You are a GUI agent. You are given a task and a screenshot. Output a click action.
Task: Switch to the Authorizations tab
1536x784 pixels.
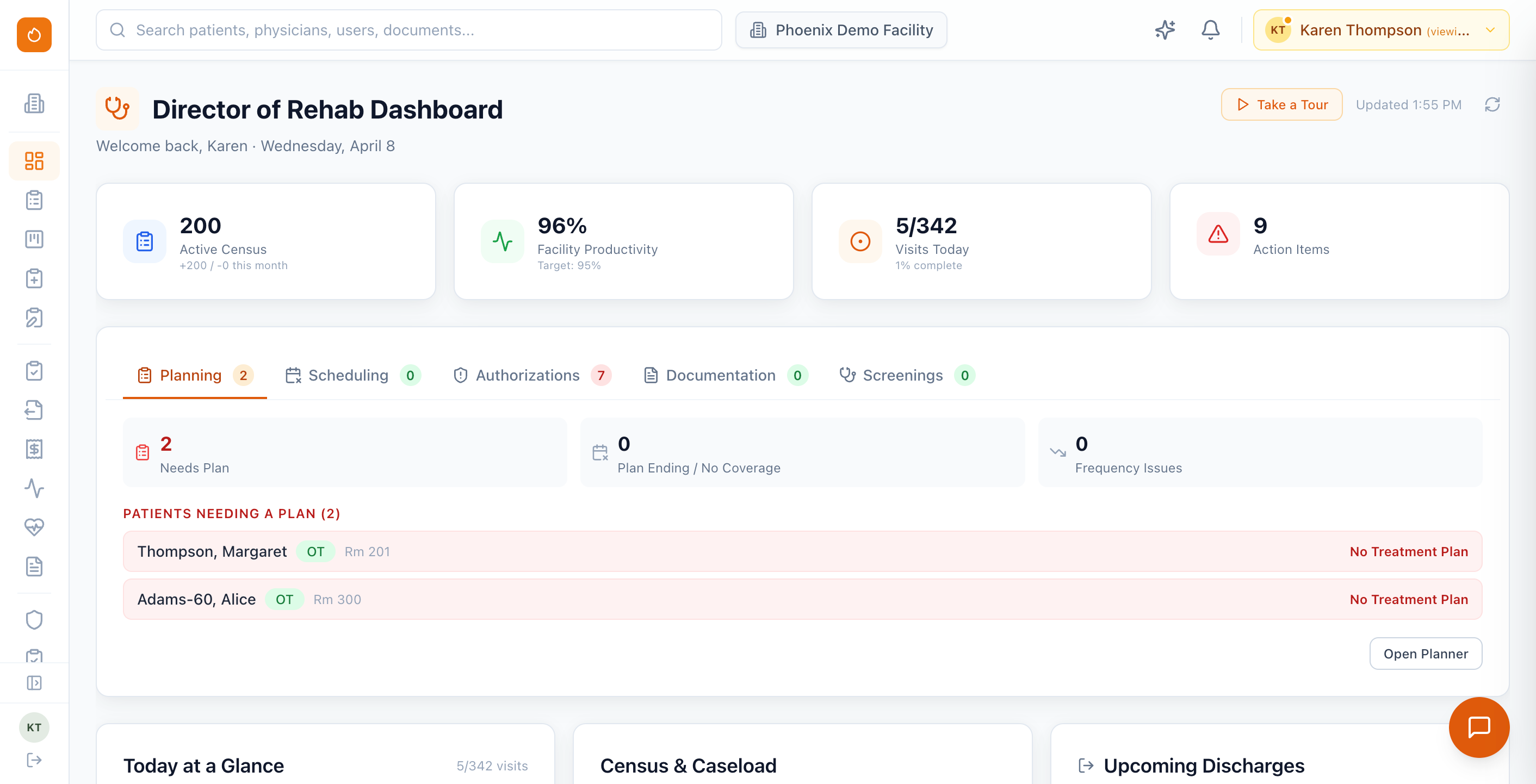[x=528, y=375]
